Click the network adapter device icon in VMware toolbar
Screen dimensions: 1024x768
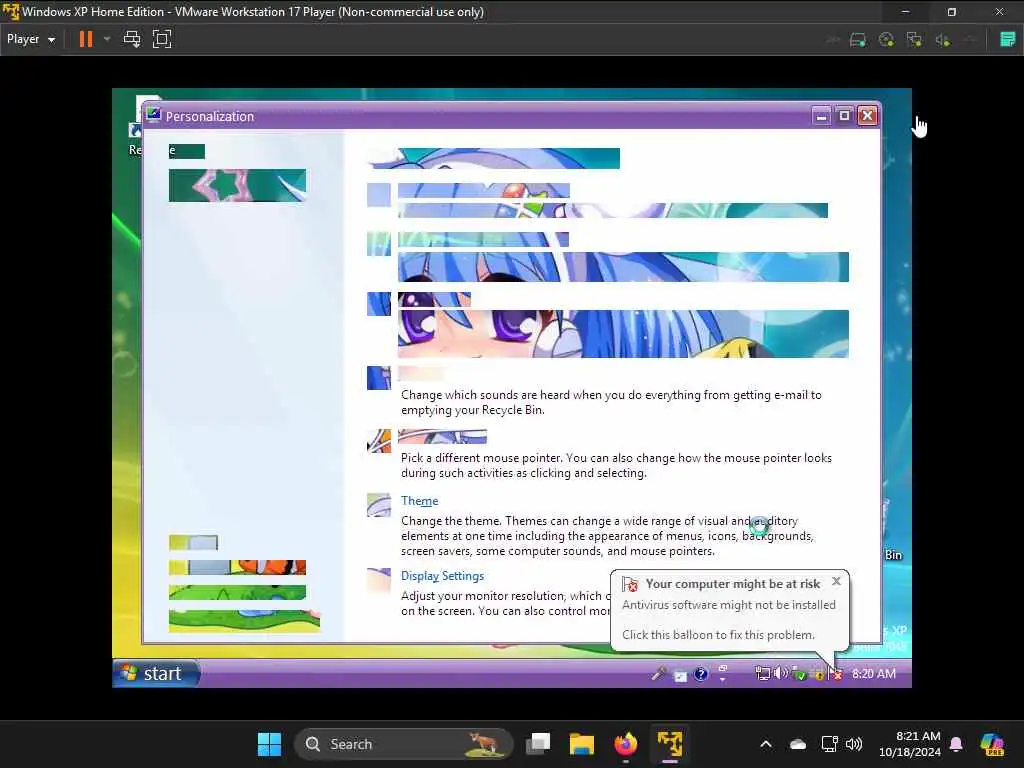(914, 40)
